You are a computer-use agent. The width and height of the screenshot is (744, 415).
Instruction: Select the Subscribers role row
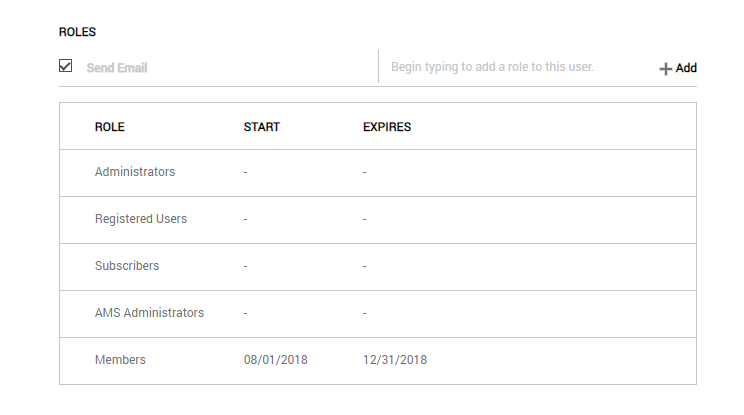pos(127,266)
